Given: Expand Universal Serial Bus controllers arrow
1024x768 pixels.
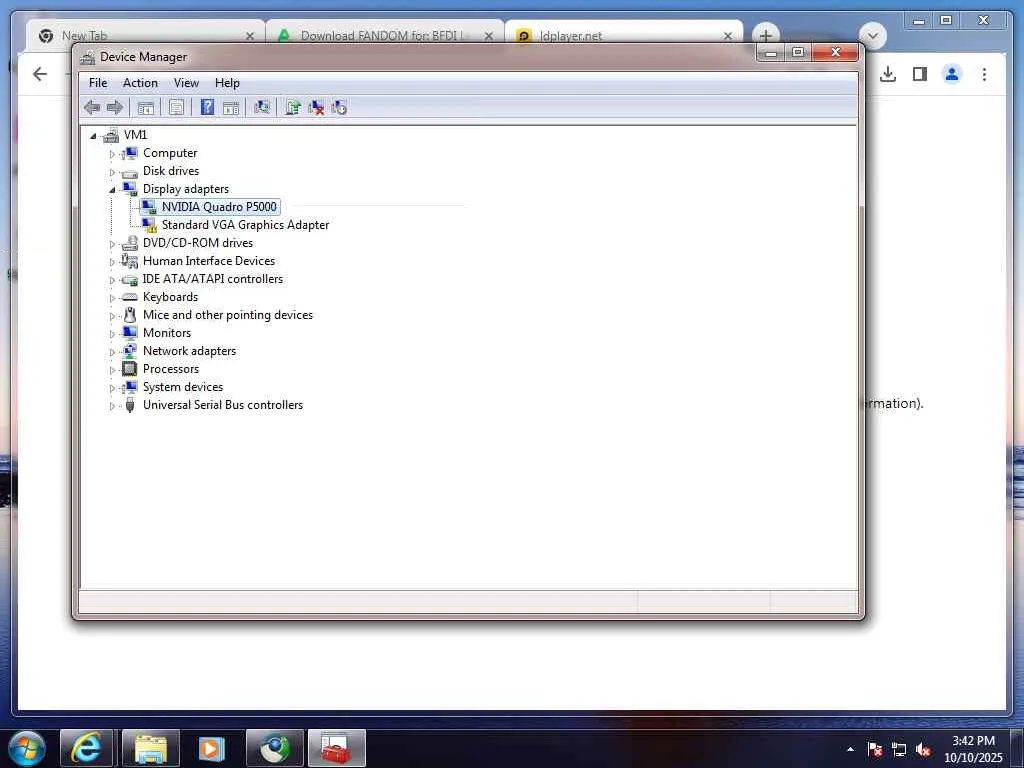Looking at the screenshot, I should click(x=112, y=406).
